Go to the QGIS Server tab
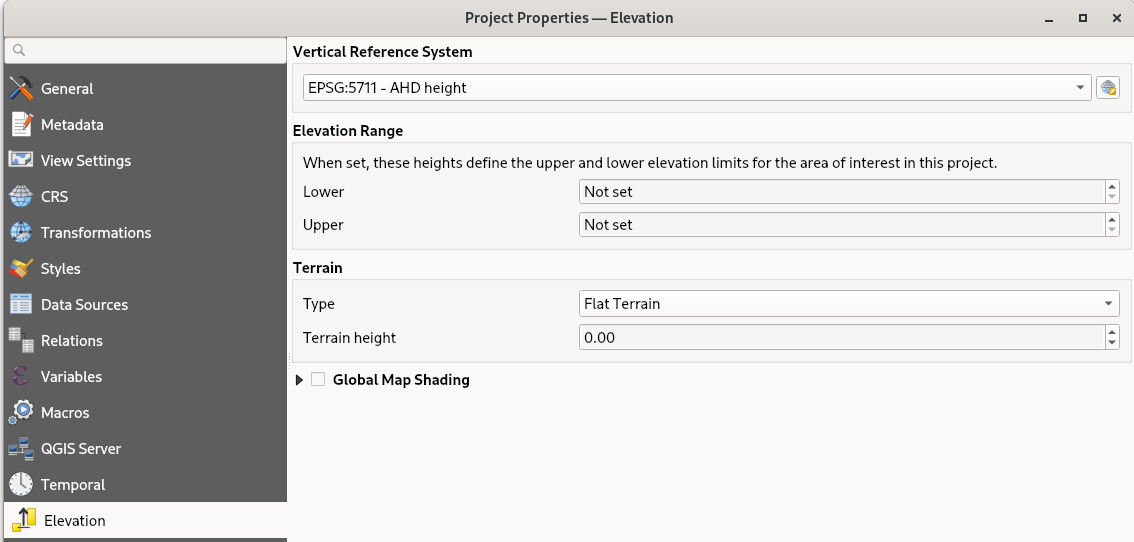Viewport: 1134px width, 542px height. point(80,449)
